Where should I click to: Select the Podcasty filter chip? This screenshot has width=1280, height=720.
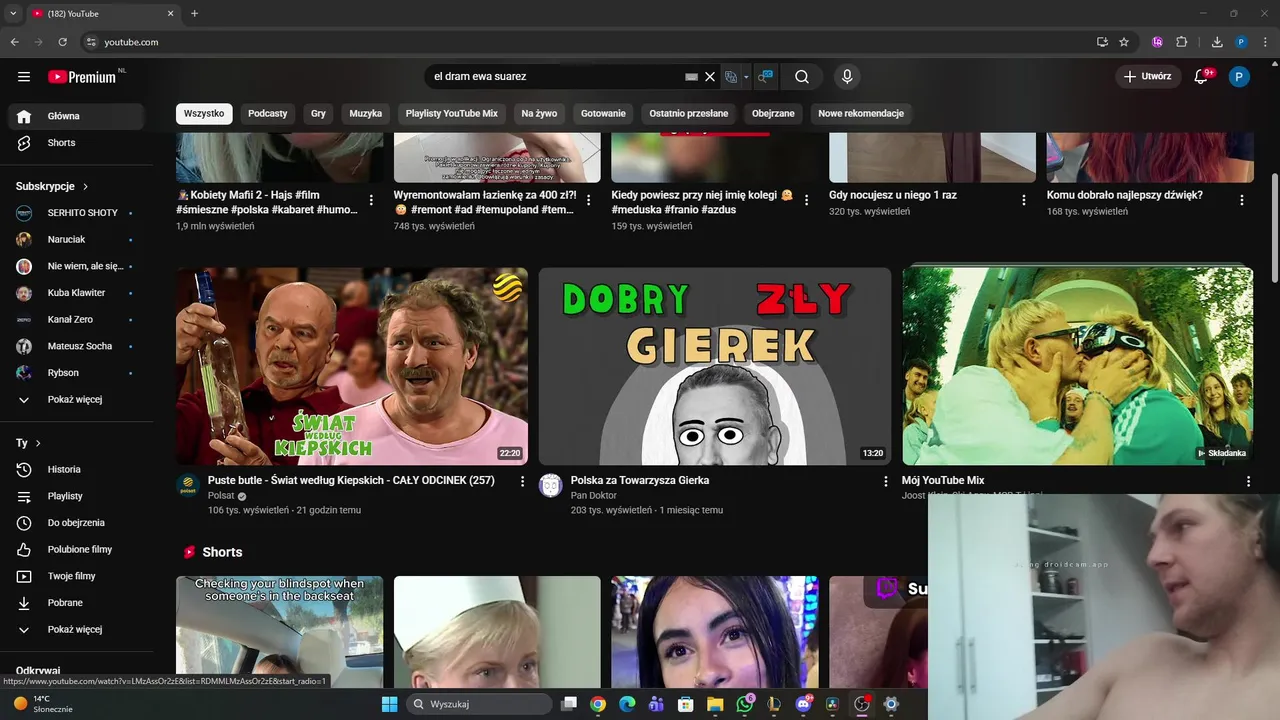tap(268, 113)
